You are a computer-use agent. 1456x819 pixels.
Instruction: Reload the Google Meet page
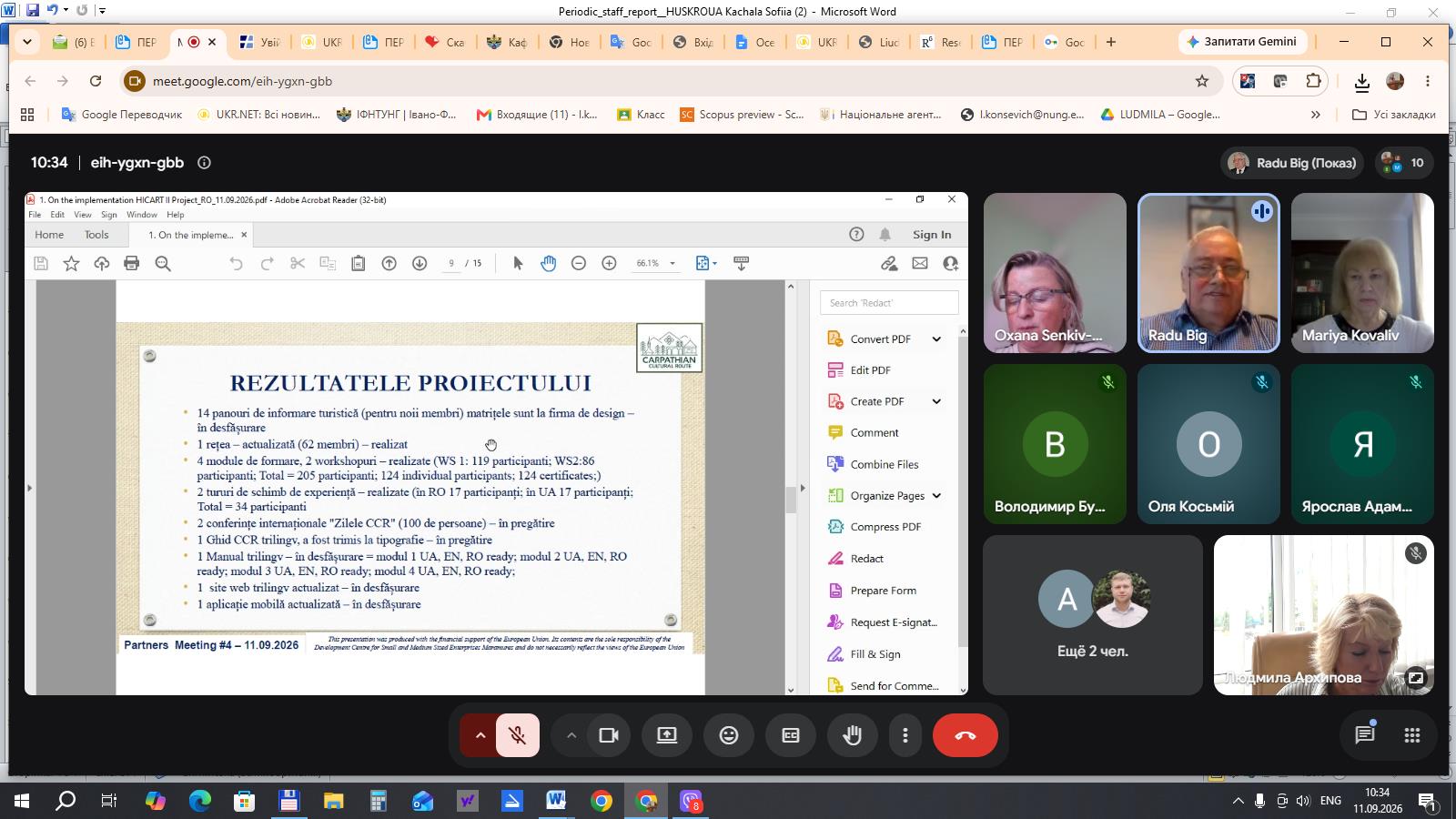point(96,81)
